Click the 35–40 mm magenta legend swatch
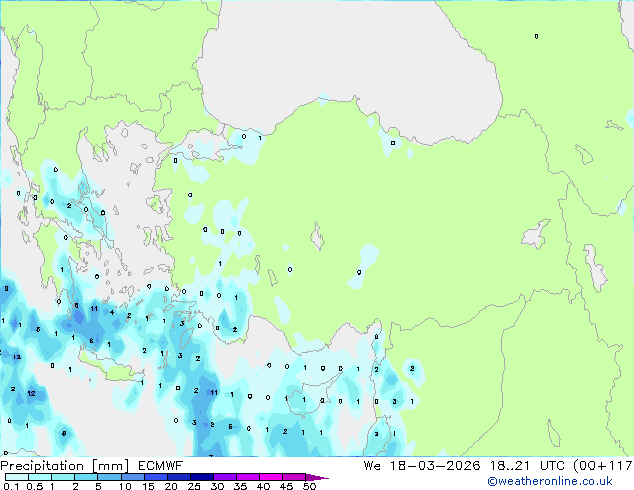 pos(248,477)
